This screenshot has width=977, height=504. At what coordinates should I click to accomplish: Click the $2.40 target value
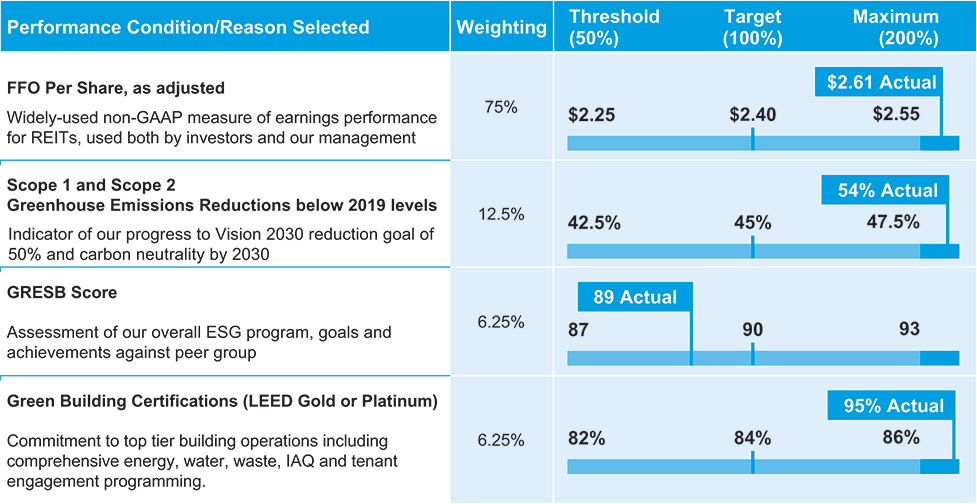753,114
